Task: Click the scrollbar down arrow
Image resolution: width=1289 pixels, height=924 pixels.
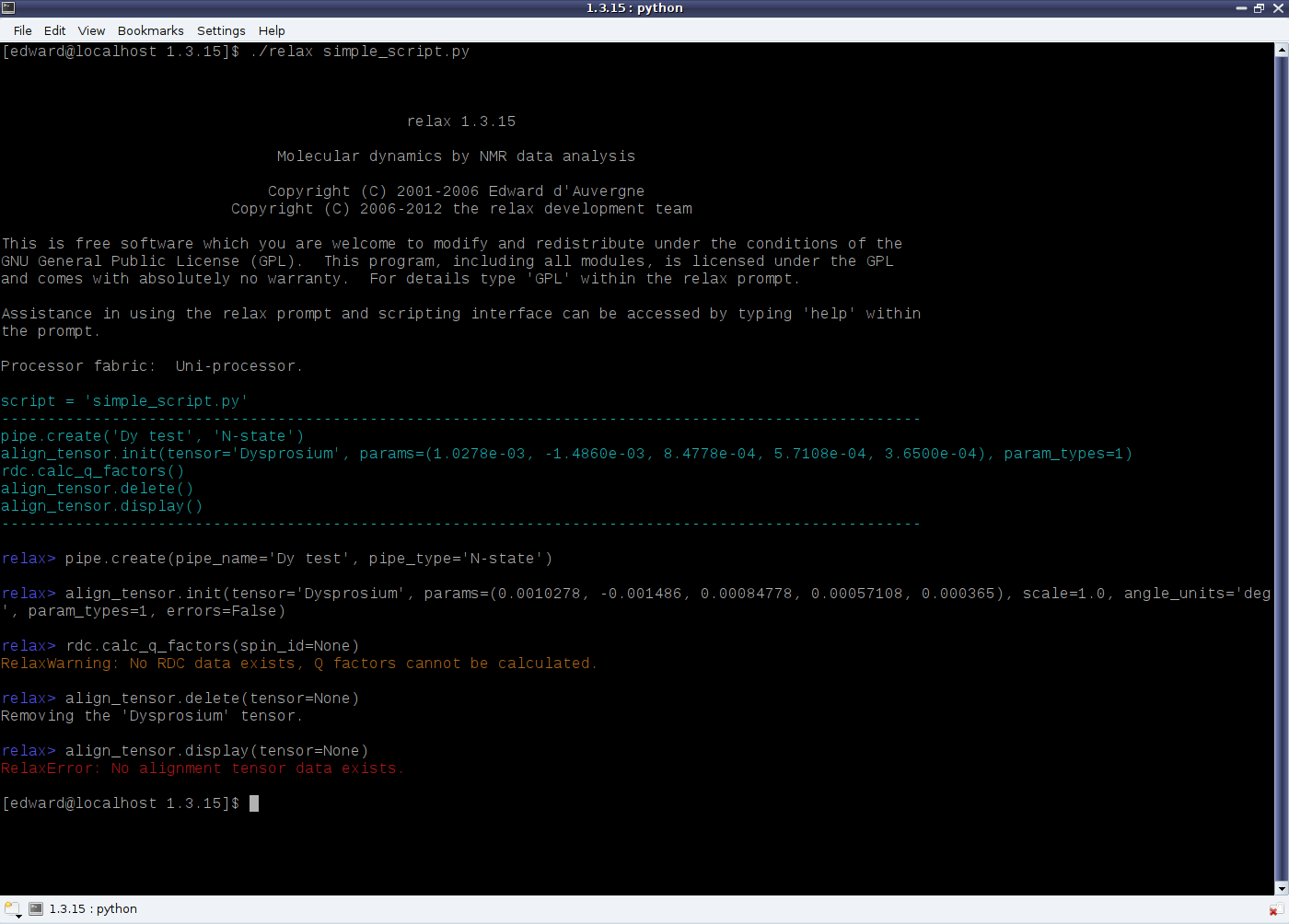Action: point(1281,888)
